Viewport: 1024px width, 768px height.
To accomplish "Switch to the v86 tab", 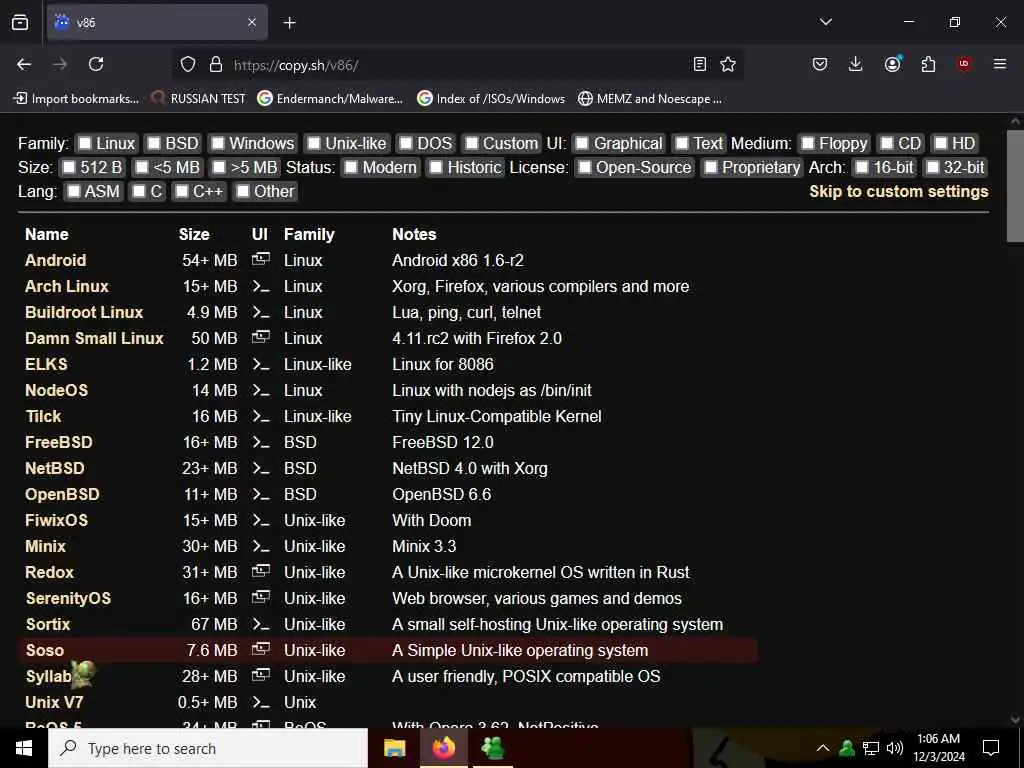I will (x=157, y=23).
